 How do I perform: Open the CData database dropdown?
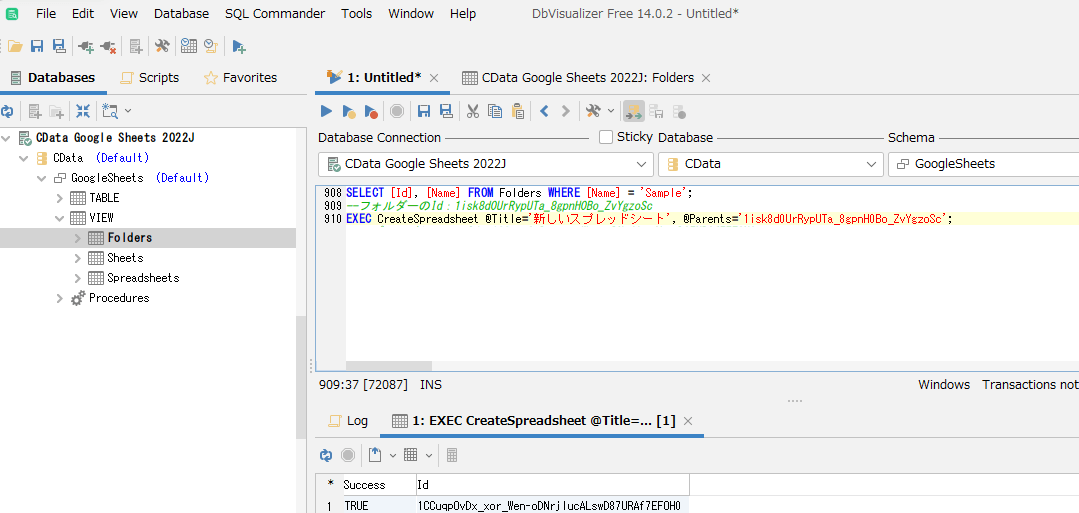pyautogui.click(x=871, y=164)
